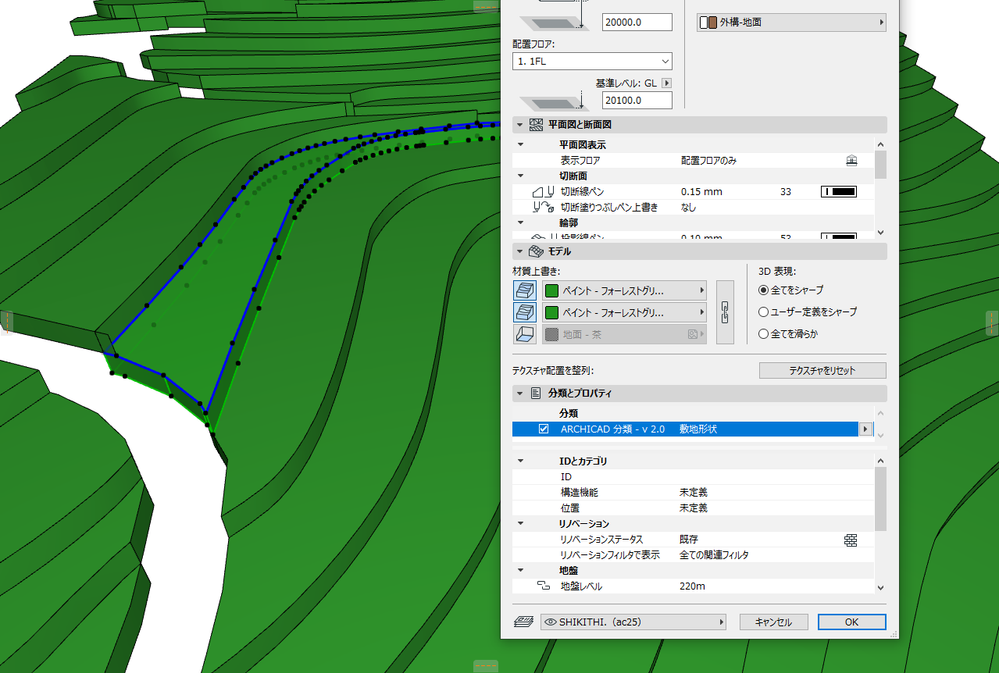Click the 切断線ペン row icon
This screenshot has width=999, height=673.
543,191
